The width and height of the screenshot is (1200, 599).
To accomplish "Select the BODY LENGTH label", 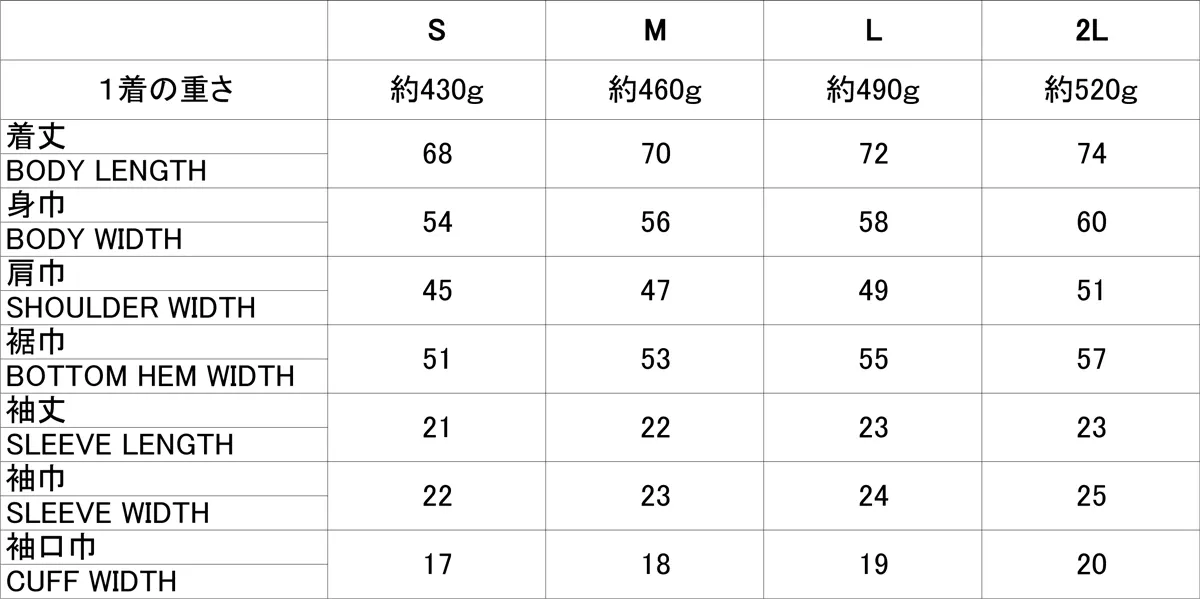I will pos(107,171).
